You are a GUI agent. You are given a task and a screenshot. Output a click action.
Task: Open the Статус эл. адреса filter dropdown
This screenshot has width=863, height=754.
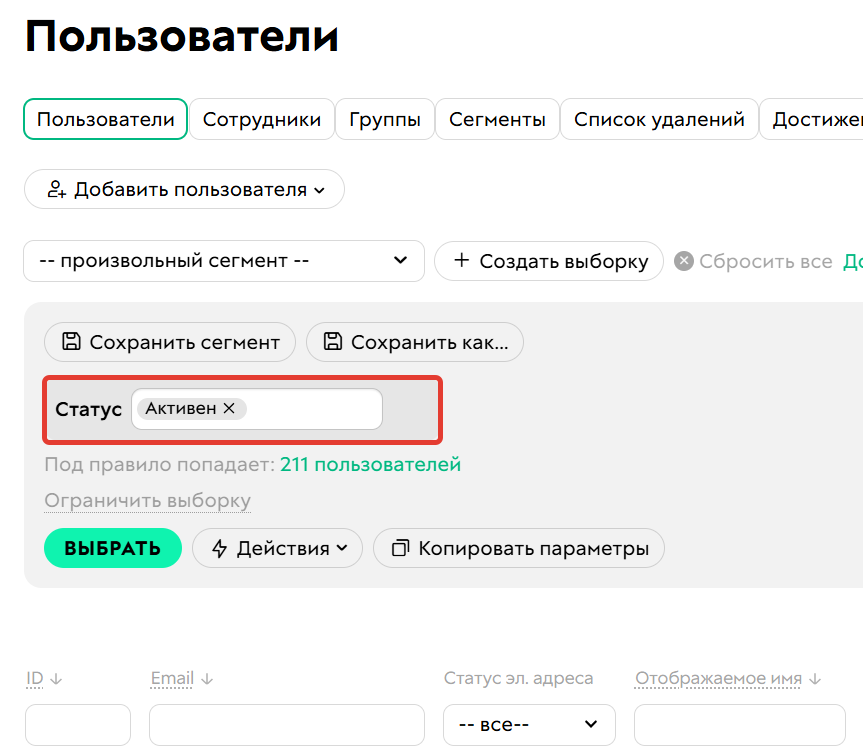tap(528, 725)
